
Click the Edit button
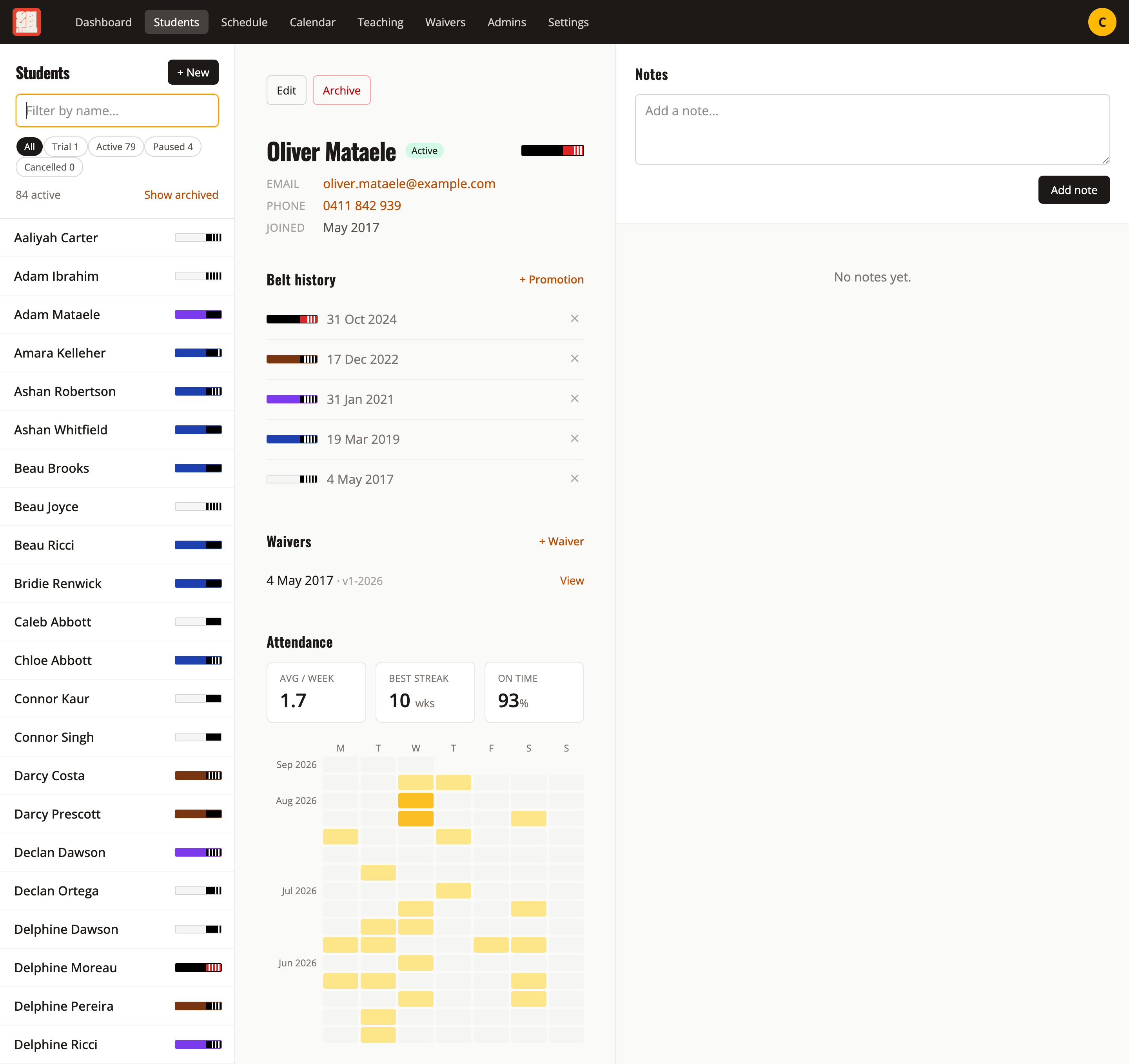(286, 90)
